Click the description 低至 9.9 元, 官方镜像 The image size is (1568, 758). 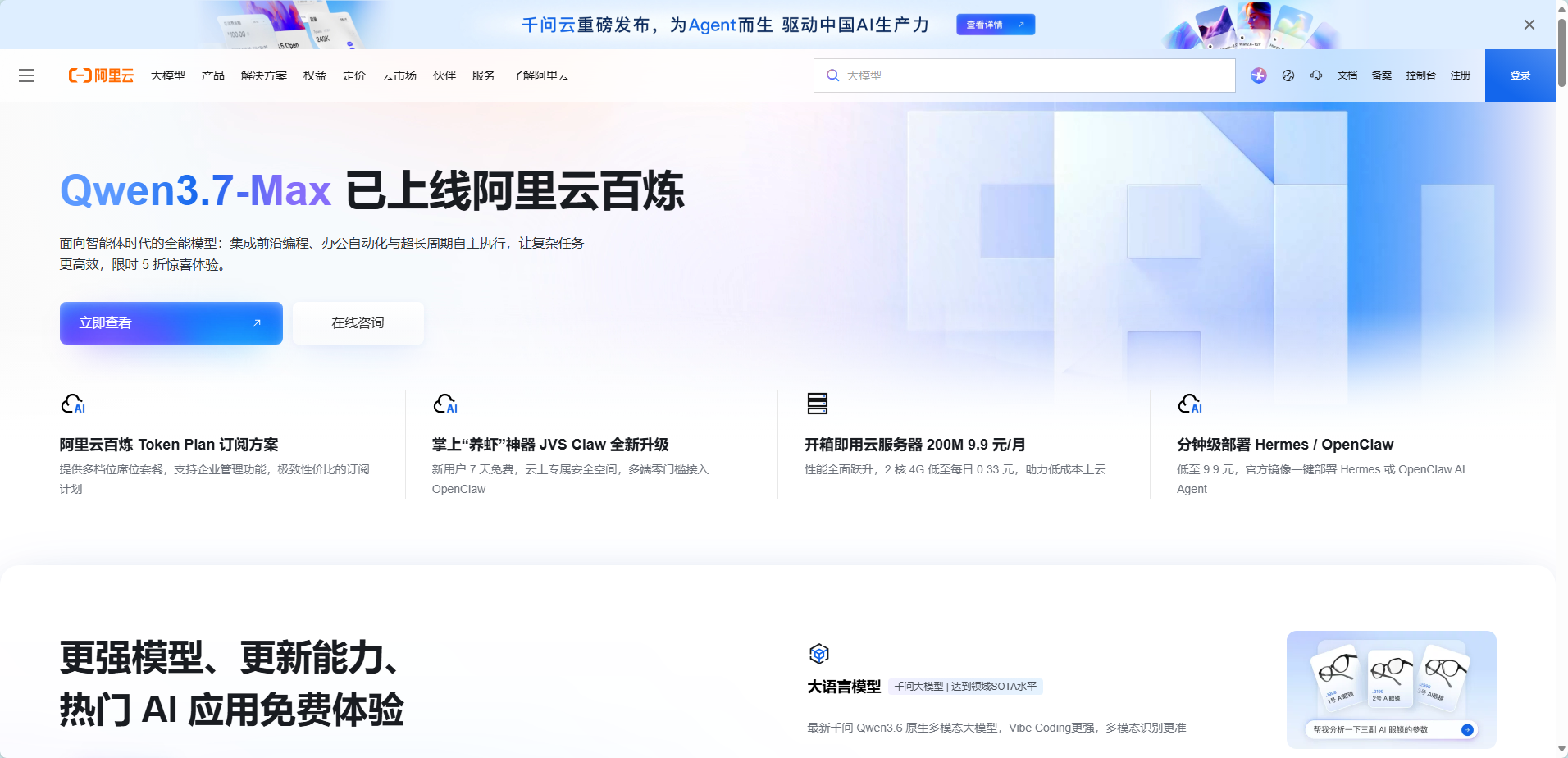1320,479
